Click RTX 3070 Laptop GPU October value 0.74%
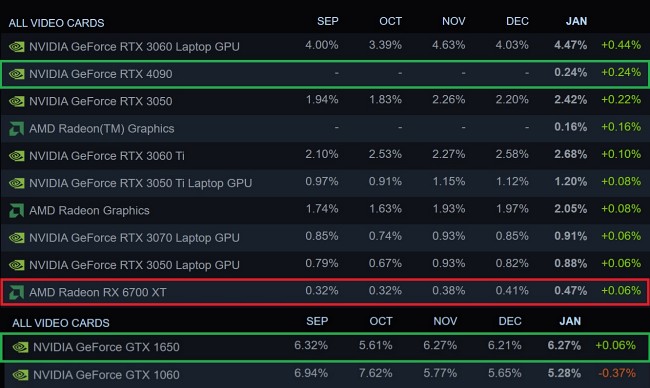This screenshot has width=650, height=388. 385,236
